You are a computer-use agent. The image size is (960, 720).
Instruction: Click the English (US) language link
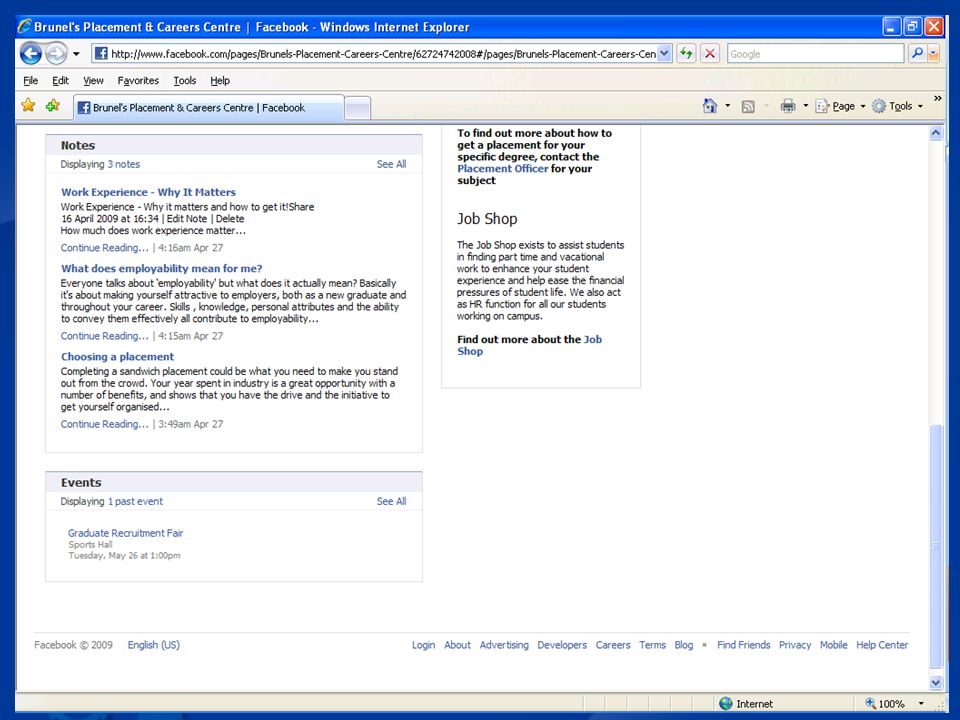154,645
